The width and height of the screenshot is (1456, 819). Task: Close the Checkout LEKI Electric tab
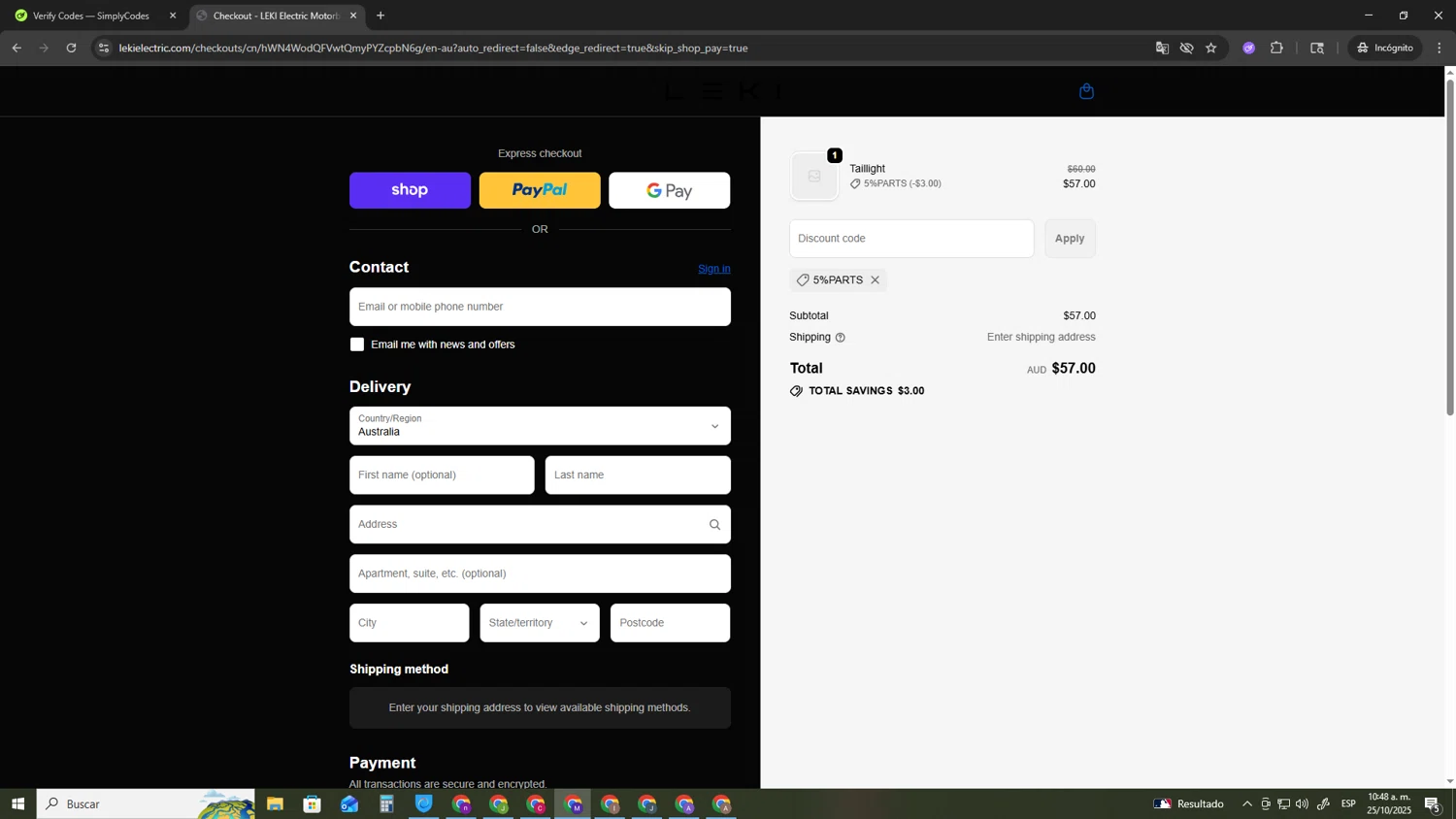point(353,16)
